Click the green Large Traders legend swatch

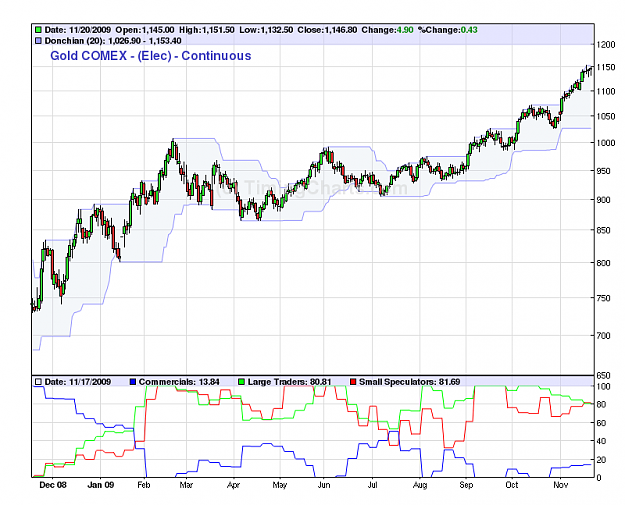click(241, 382)
